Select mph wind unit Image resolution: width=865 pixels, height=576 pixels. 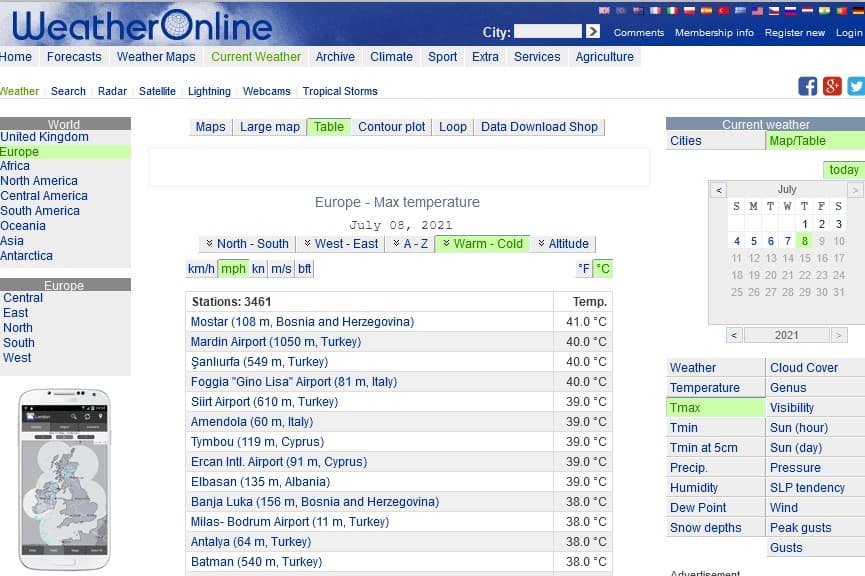click(233, 269)
